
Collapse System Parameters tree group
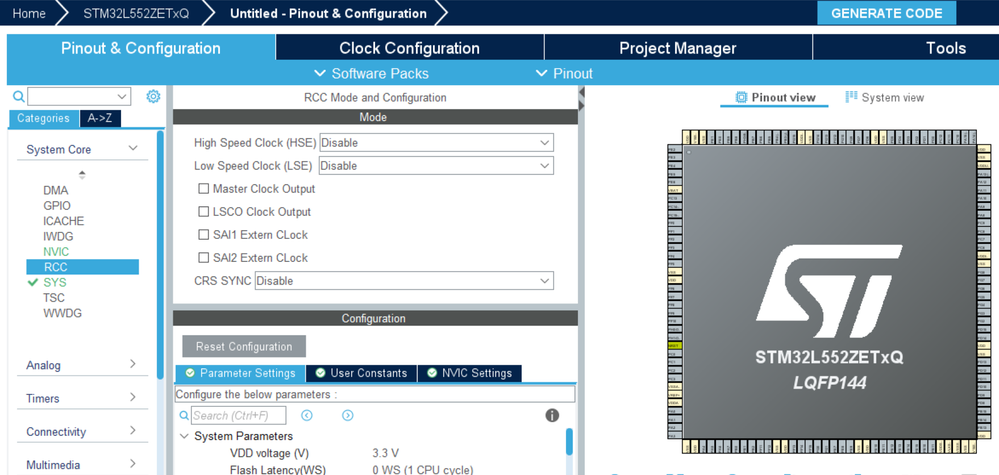[184, 436]
